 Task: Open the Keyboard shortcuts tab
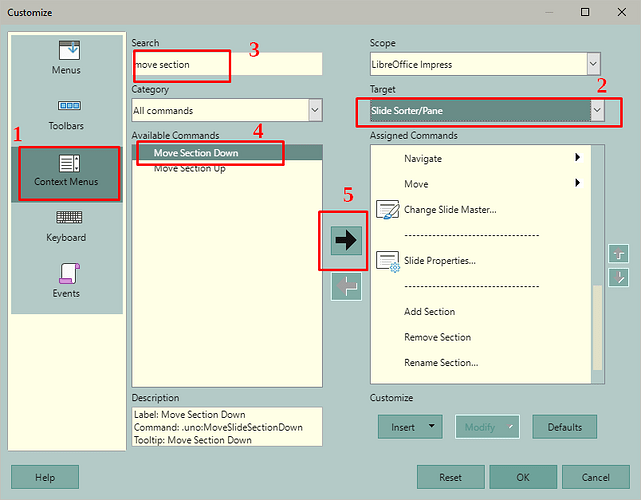coord(66,226)
